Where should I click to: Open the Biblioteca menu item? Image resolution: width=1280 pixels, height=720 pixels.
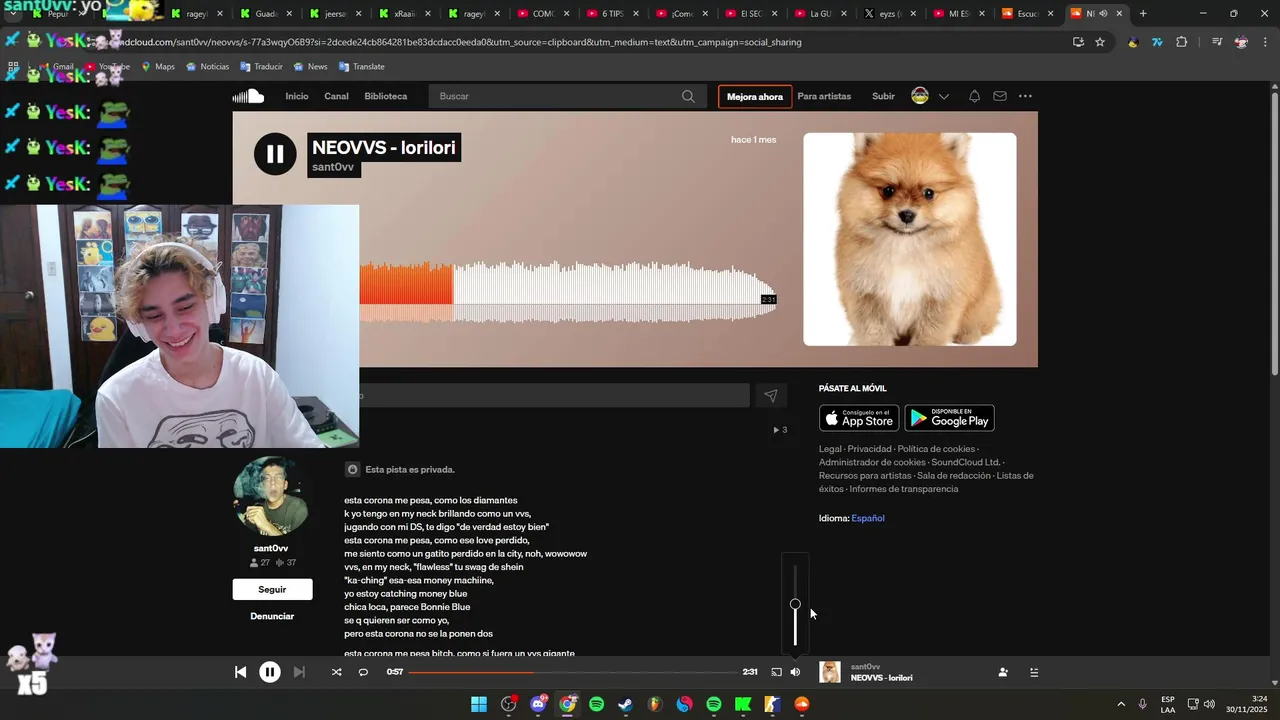tap(386, 96)
